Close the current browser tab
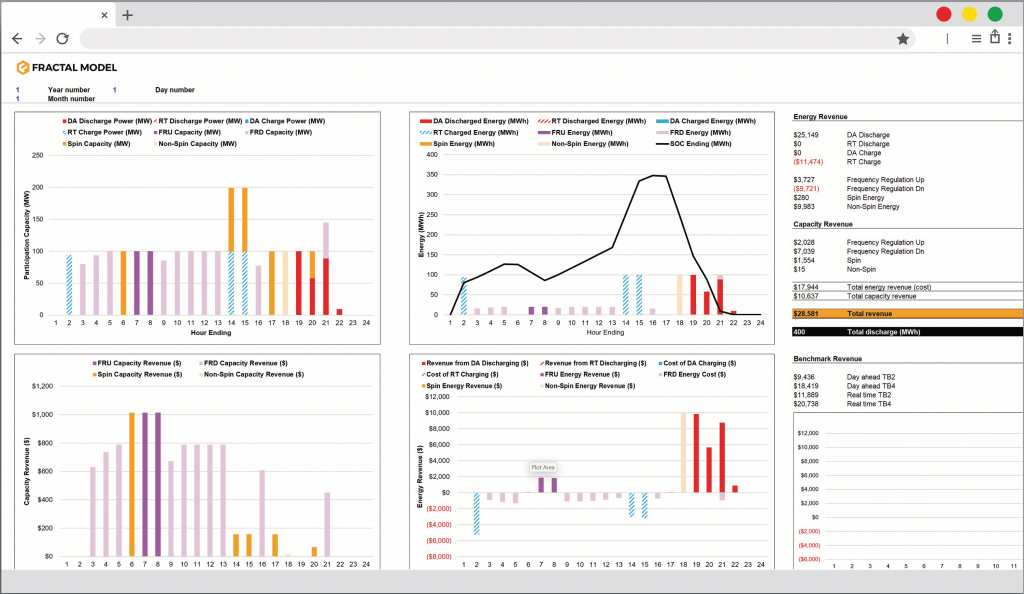Screen dimensions: 1024x594 (x=105, y=16)
